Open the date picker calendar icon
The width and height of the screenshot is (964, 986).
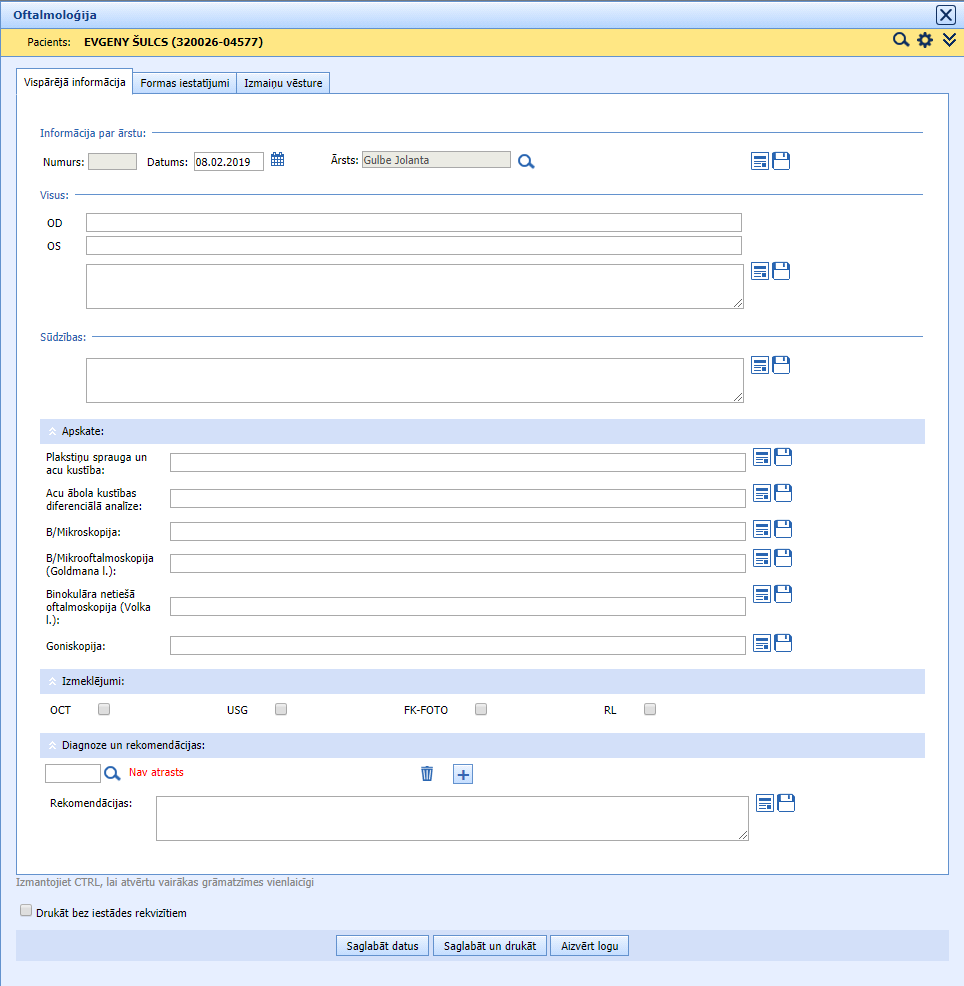[278, 159]
